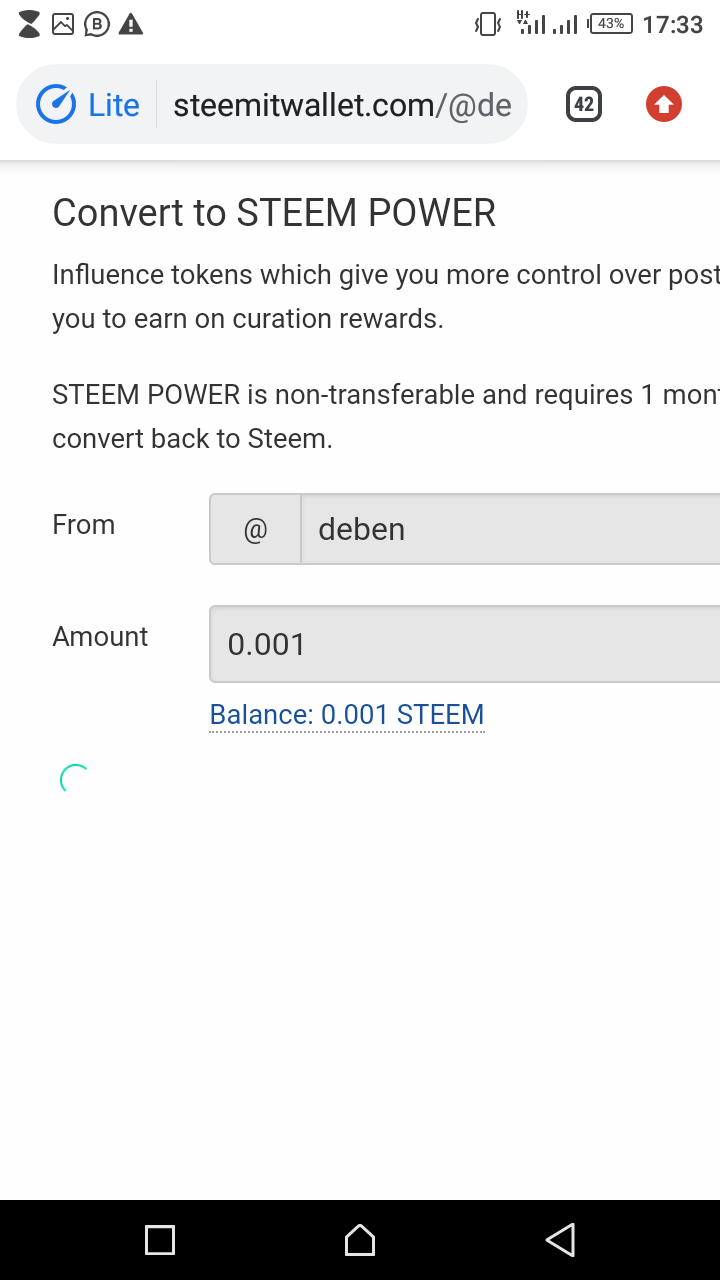
Task: Tap the image notification icon in the status bar
Action: click(x=63, y=24)
